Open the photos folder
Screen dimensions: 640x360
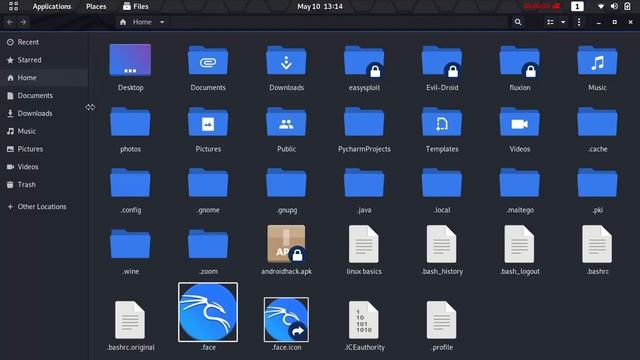pos(130,122)
